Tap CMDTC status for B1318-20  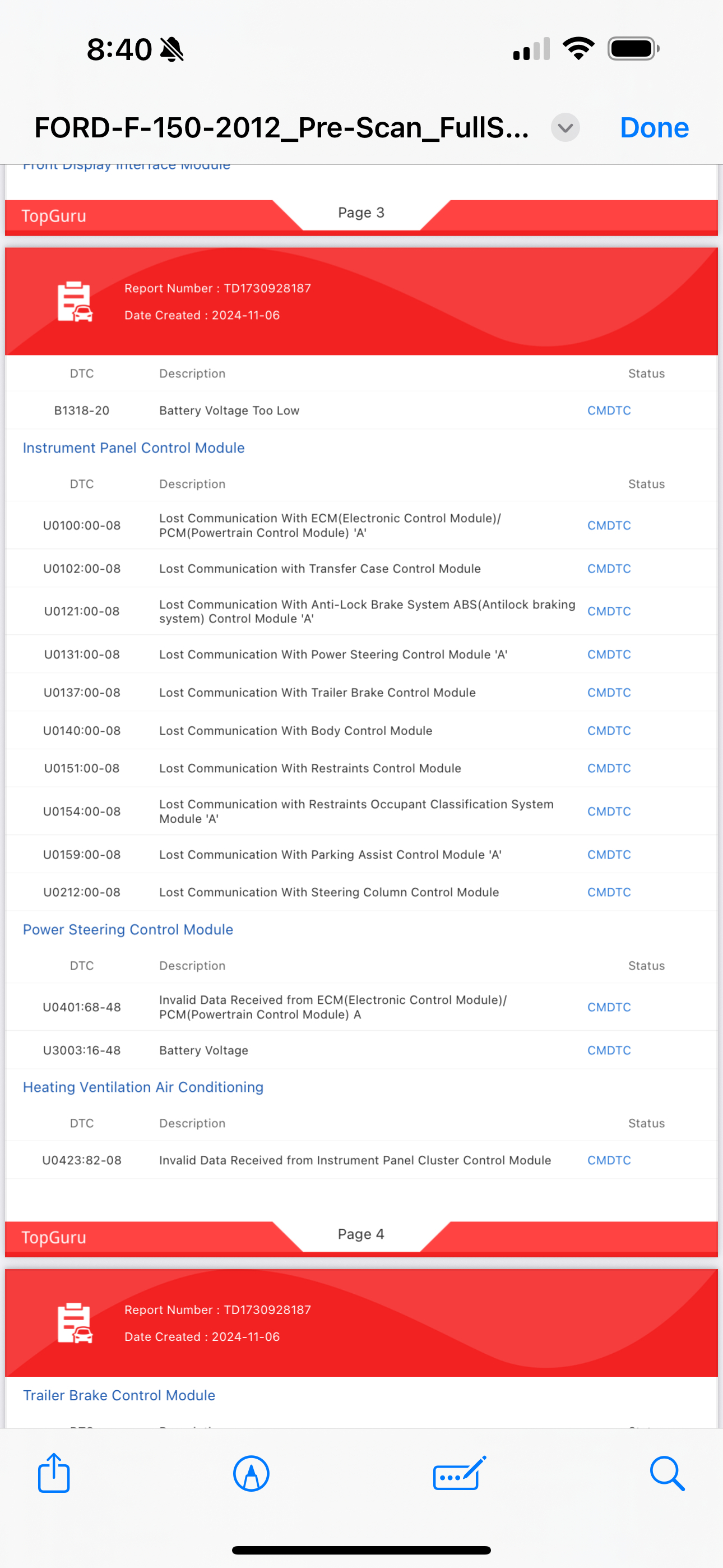(x=609, y=411)
